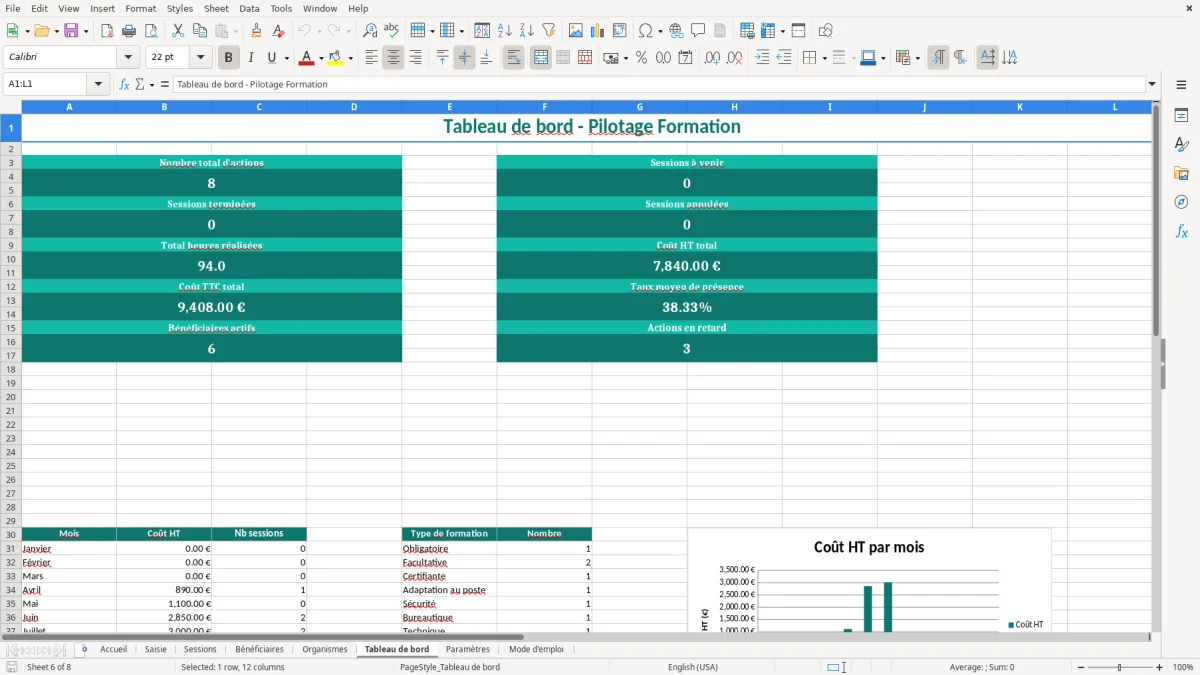
Task: Insert a hyperlink
Action: 676,31
